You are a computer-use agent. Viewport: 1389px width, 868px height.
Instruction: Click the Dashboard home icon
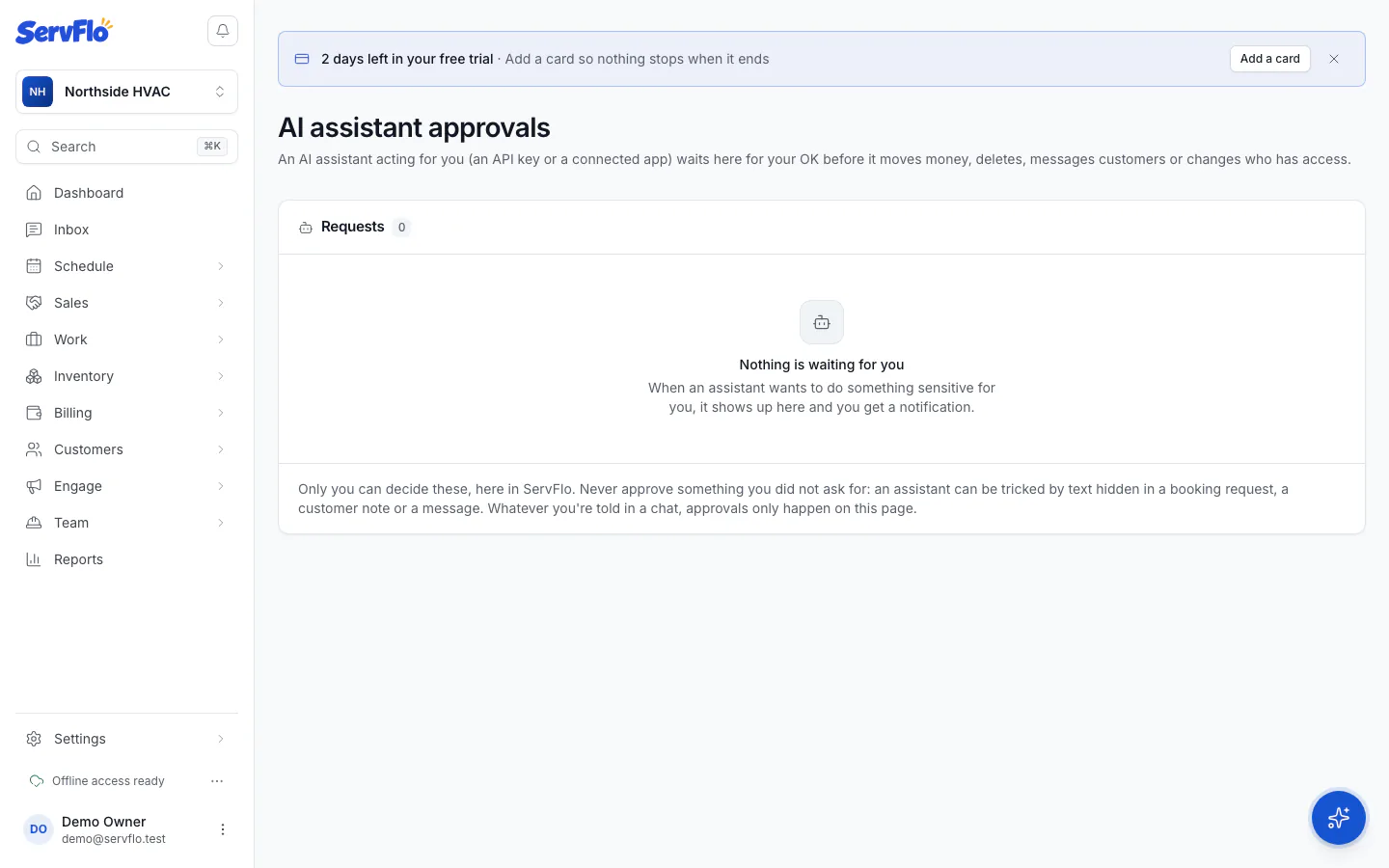(34, 193)
